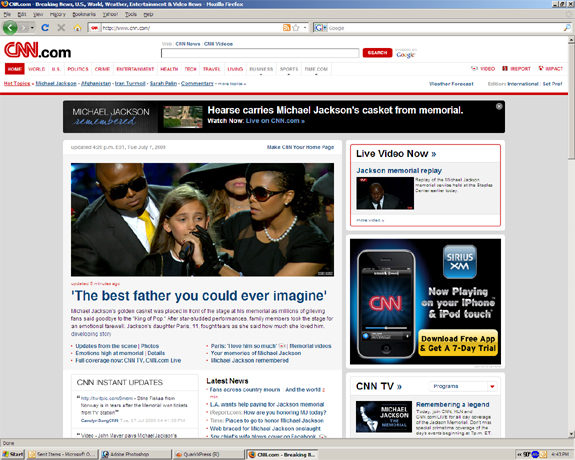Click the page vertical scrollbar down arrow

click(571, 434)
